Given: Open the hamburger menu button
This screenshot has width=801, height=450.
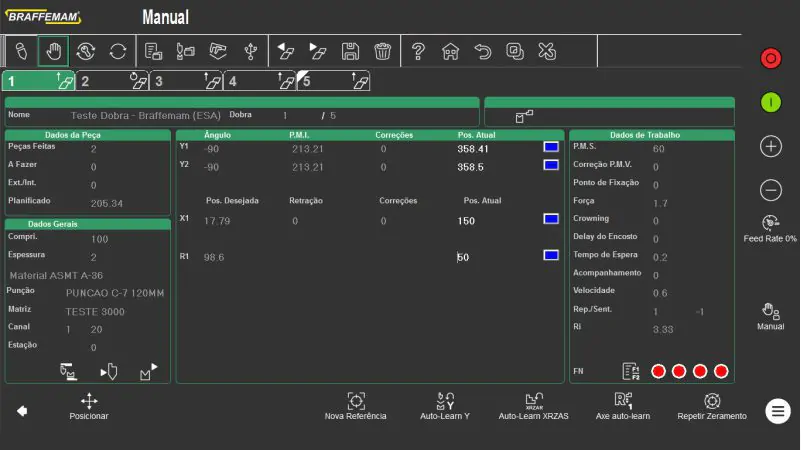Looking at the screenshot, I should pyautogui.click(x=778, y=411).
